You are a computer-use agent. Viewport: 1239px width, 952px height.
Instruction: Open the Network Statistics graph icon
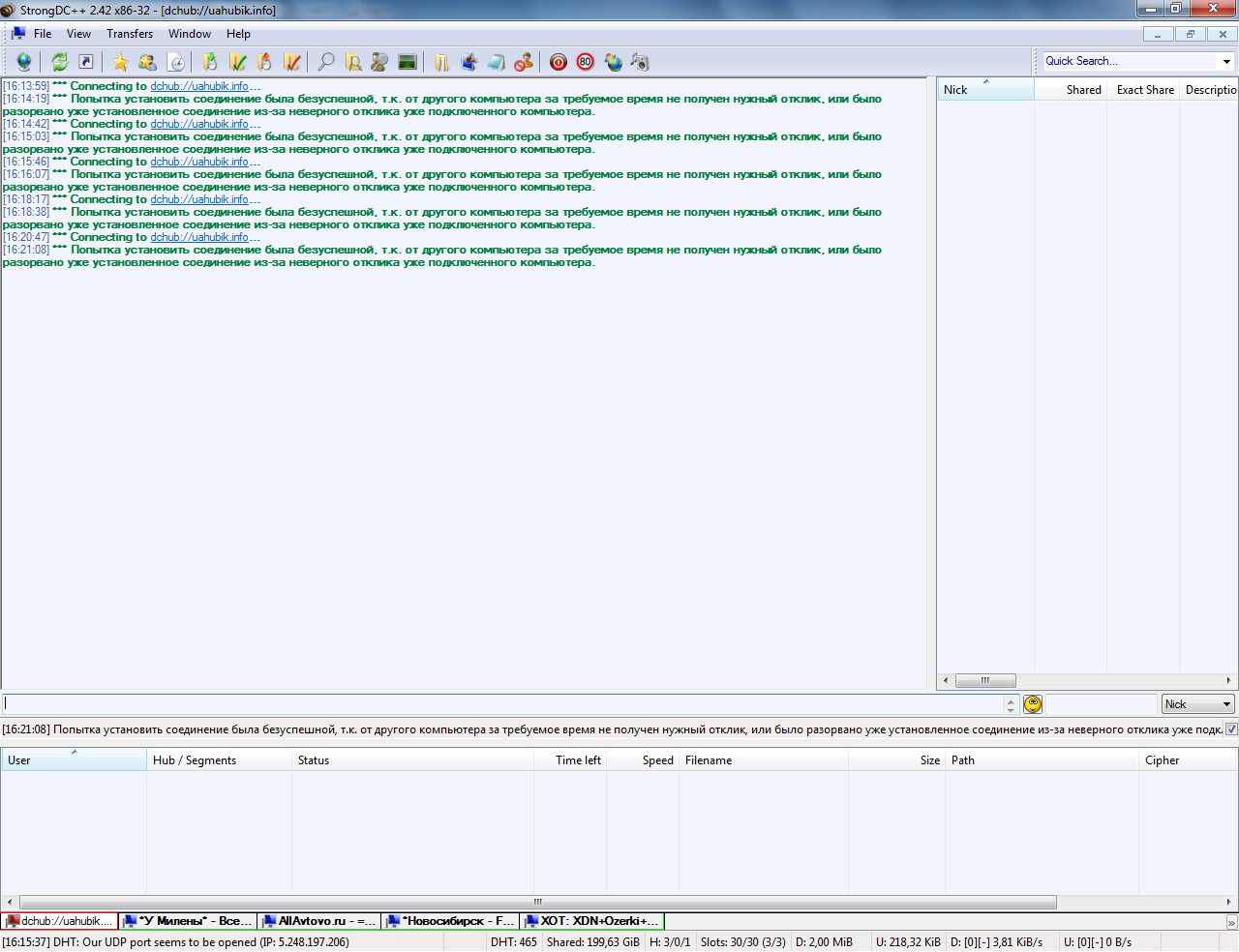click(x=408, y=62)
